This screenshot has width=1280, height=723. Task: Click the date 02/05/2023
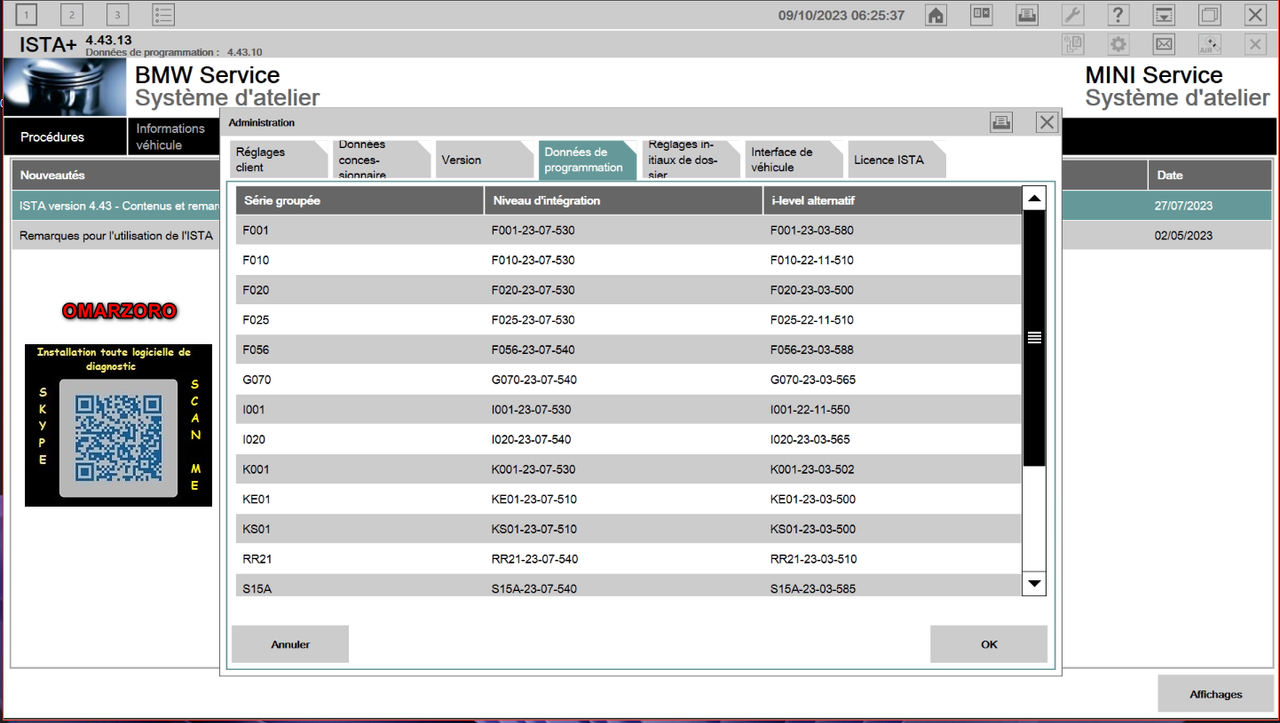[x=1184, y=236]
